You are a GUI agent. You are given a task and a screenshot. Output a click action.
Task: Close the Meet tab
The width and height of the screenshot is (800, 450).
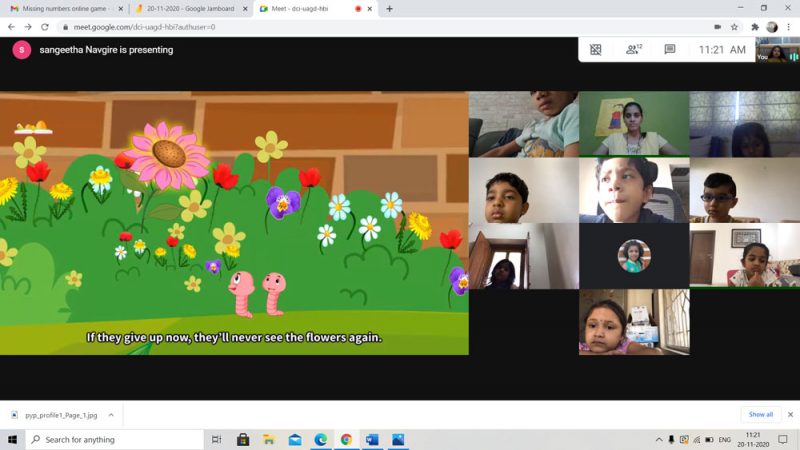[370, 9]
